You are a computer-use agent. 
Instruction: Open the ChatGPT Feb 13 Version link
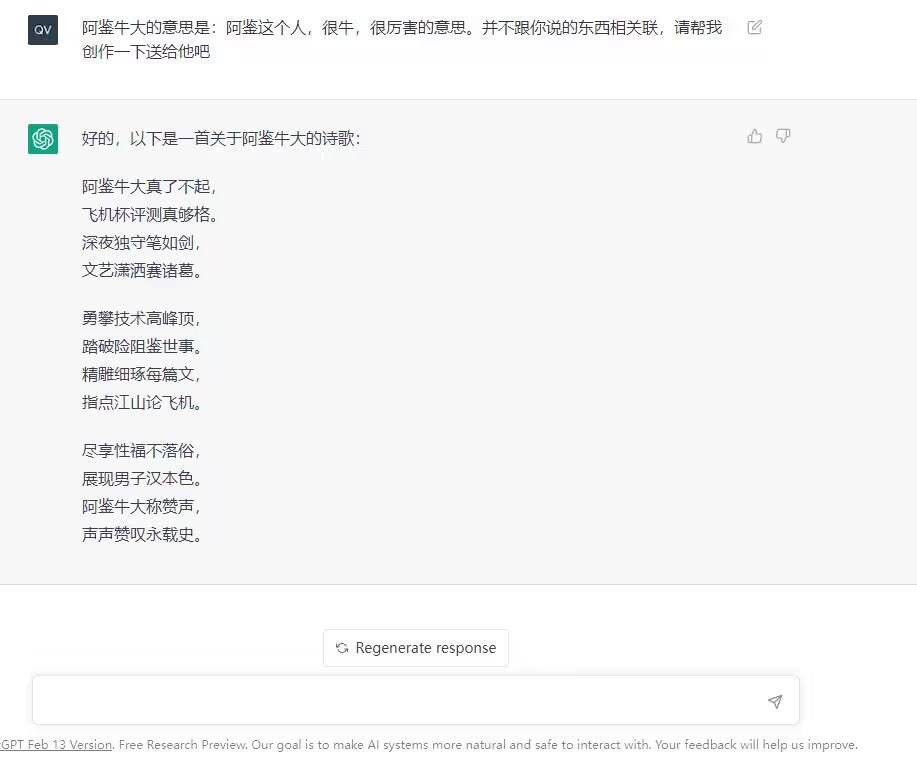coord(56,744)
